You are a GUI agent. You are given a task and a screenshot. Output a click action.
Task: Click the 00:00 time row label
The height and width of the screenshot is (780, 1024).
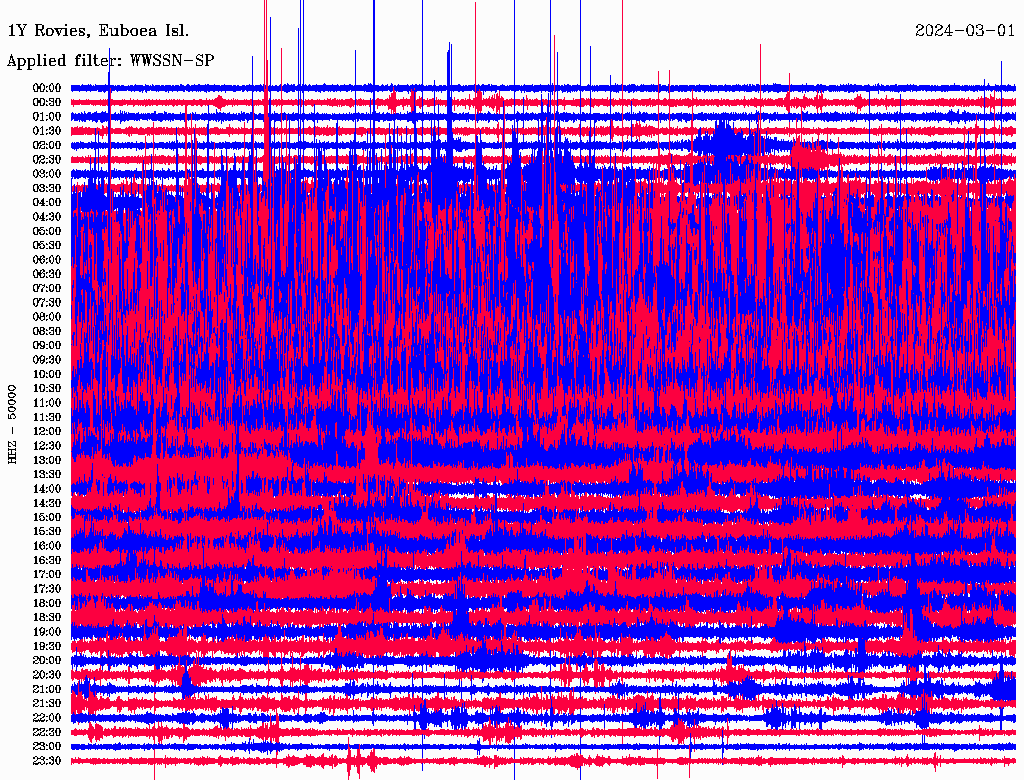pos(48,88)
